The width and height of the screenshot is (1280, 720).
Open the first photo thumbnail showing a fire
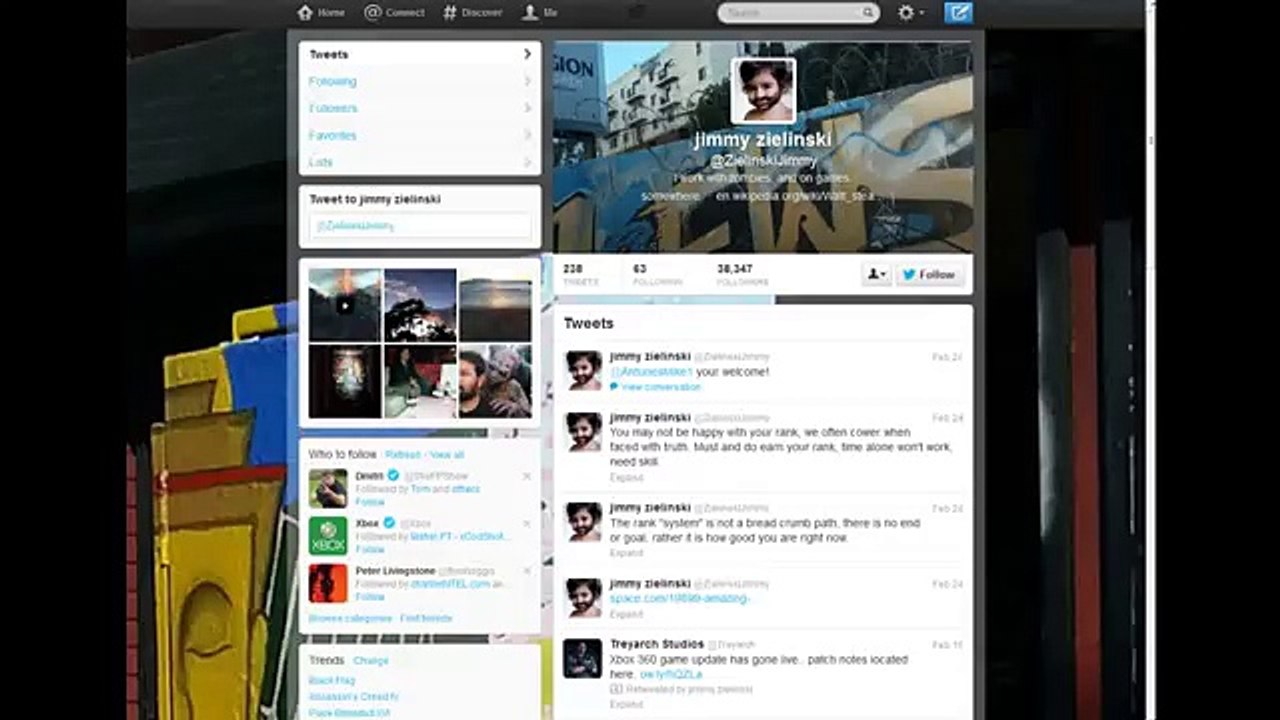[344, 305]
